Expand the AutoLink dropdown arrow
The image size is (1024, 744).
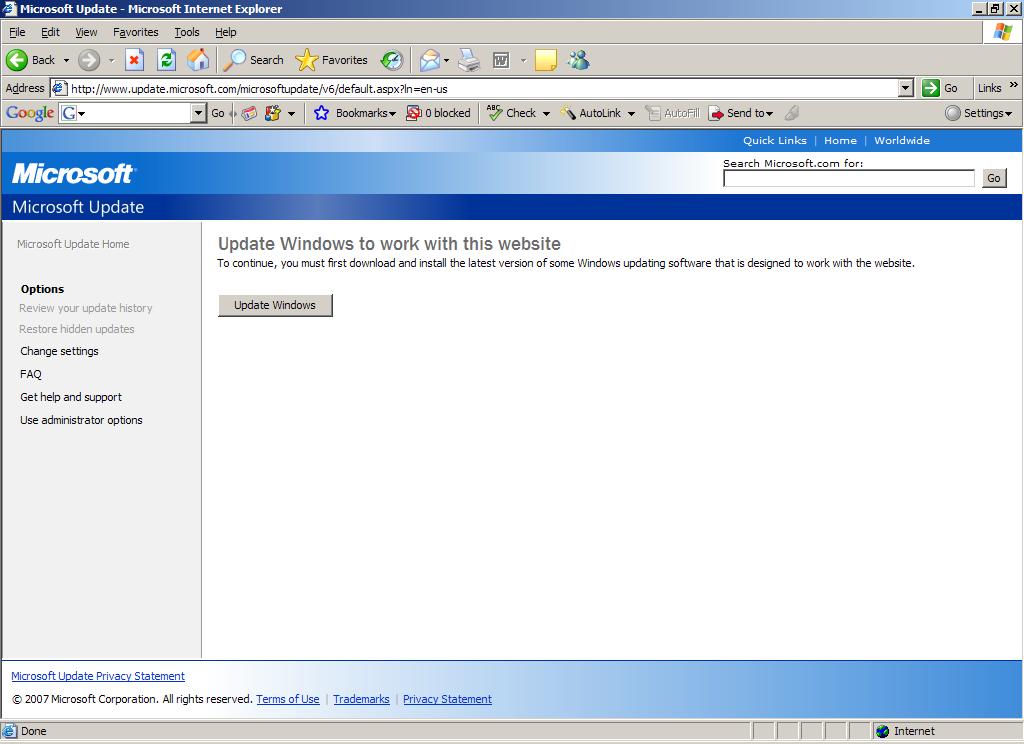[631, 114]
